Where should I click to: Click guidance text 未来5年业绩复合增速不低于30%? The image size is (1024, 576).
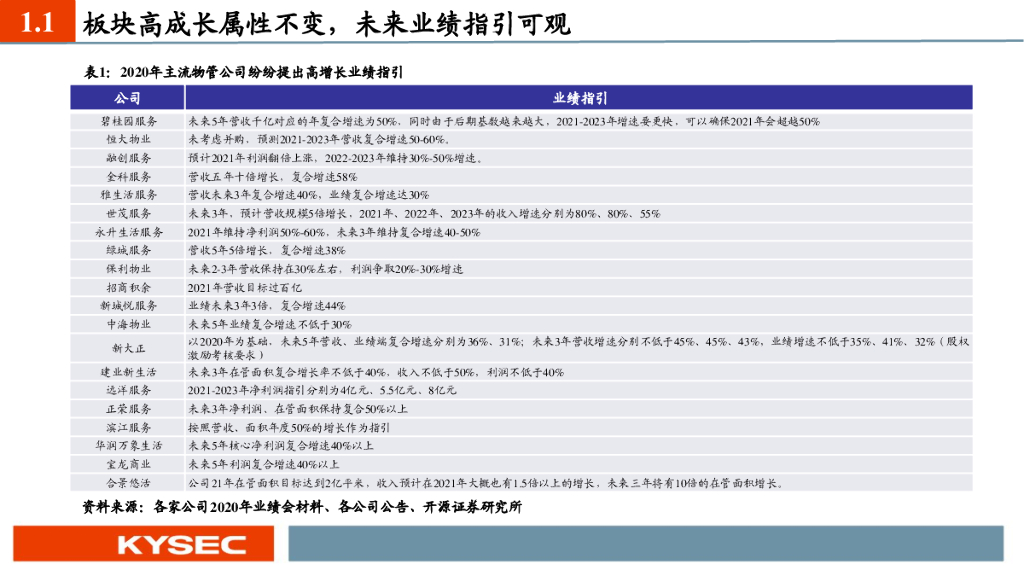(x=270, y=325)
